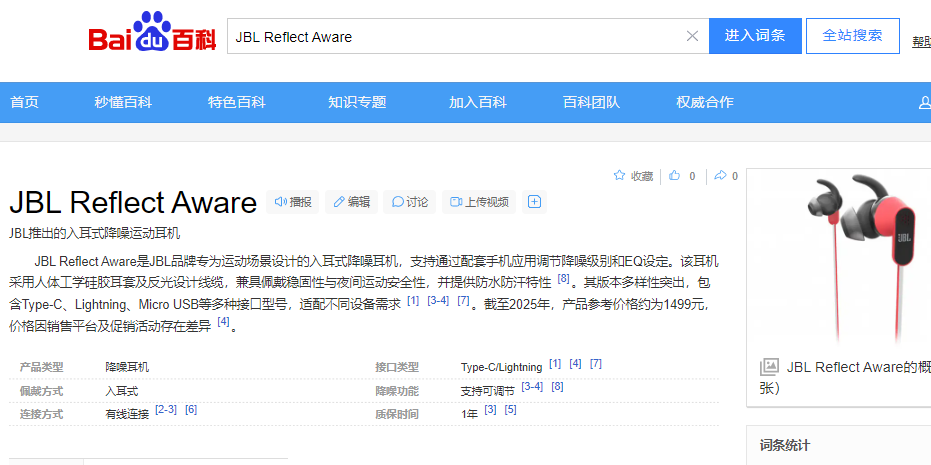The height and width of the screenshot is (465, 931).
Task: Click the 收藏 star icon
Action: (x=619, y=175)
